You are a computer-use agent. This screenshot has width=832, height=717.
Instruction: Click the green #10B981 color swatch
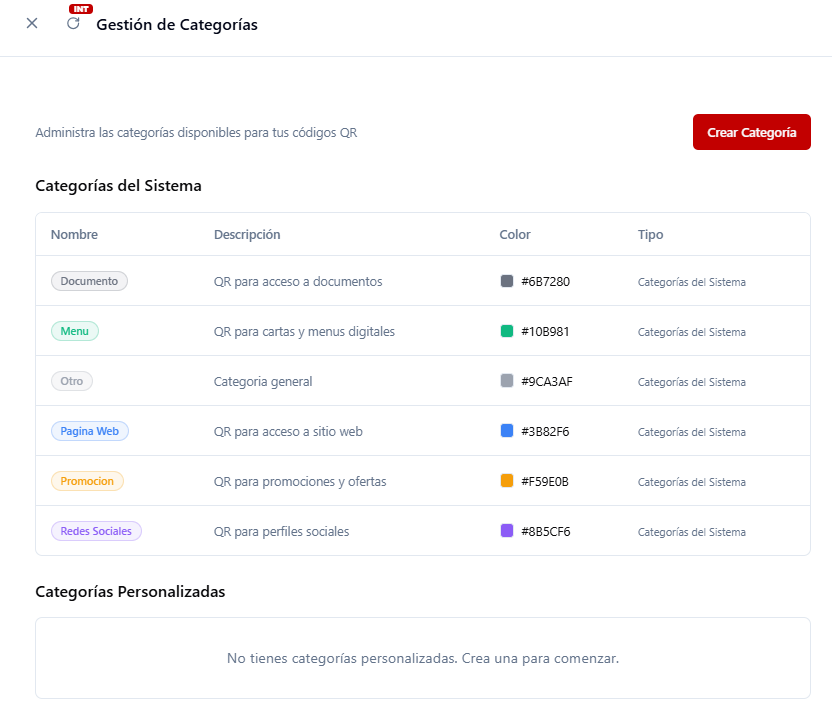(507, 331)
